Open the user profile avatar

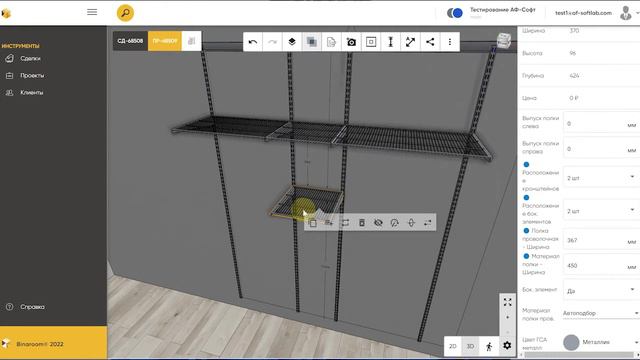click(626, 13)
